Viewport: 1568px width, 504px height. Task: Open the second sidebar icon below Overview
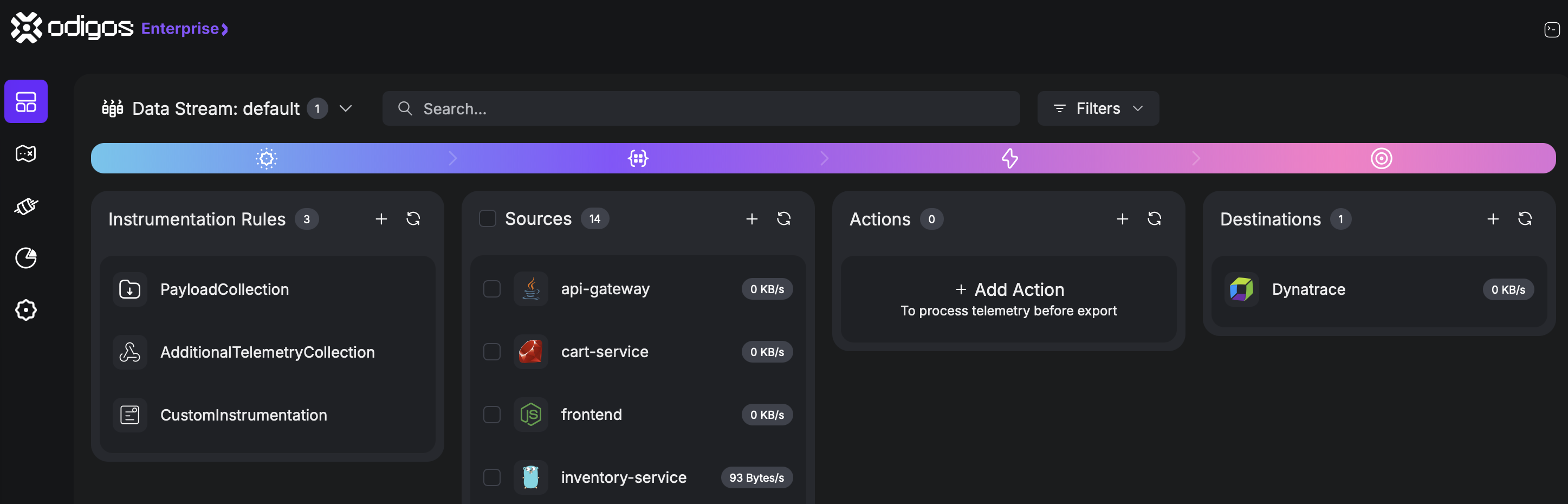point(26,154)
